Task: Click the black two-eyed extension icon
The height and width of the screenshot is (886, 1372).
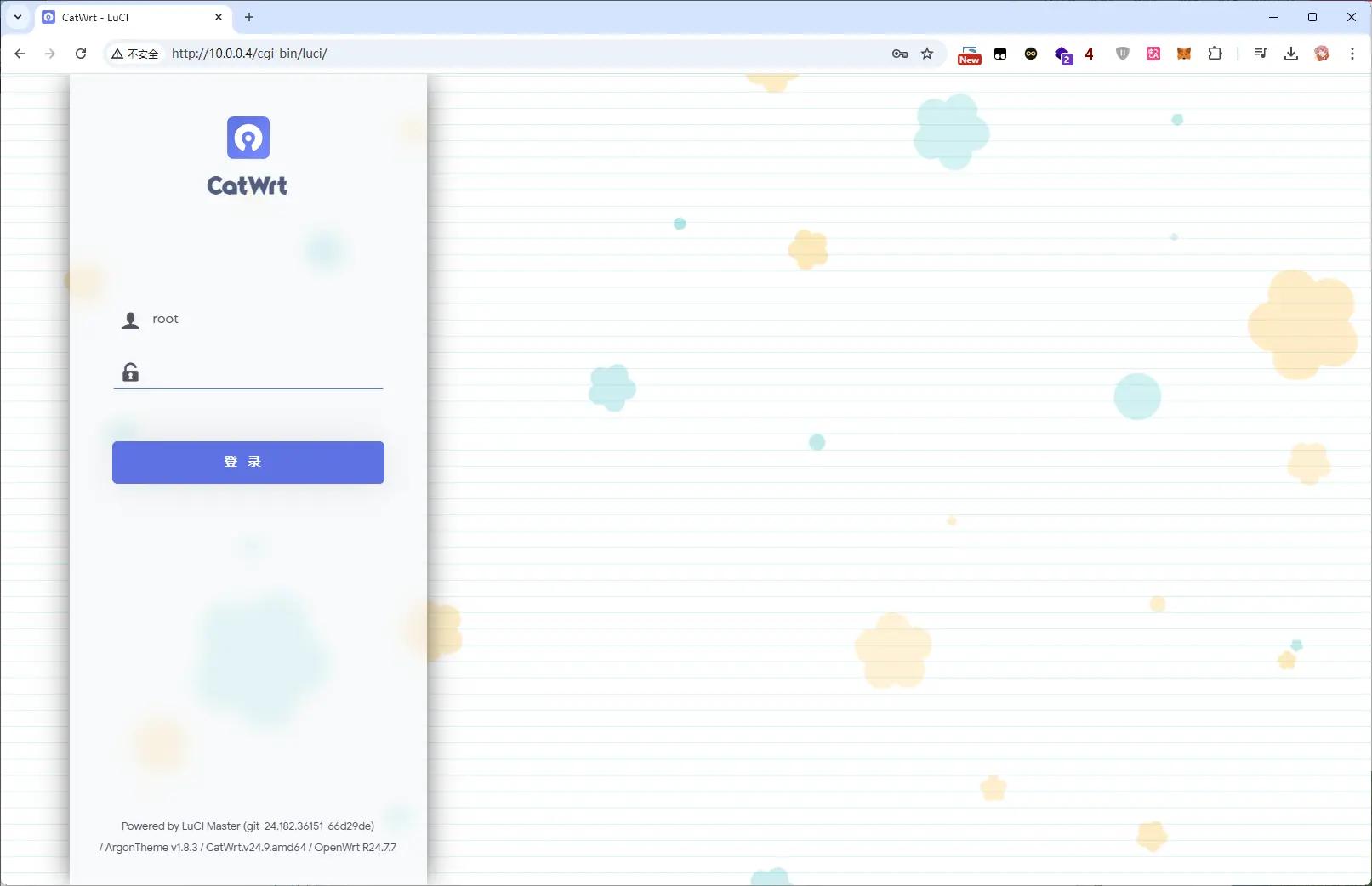Action: [1000, 54]
